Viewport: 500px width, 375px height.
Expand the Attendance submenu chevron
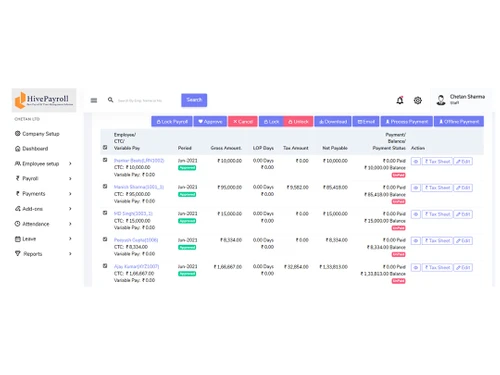click(70, 224)
